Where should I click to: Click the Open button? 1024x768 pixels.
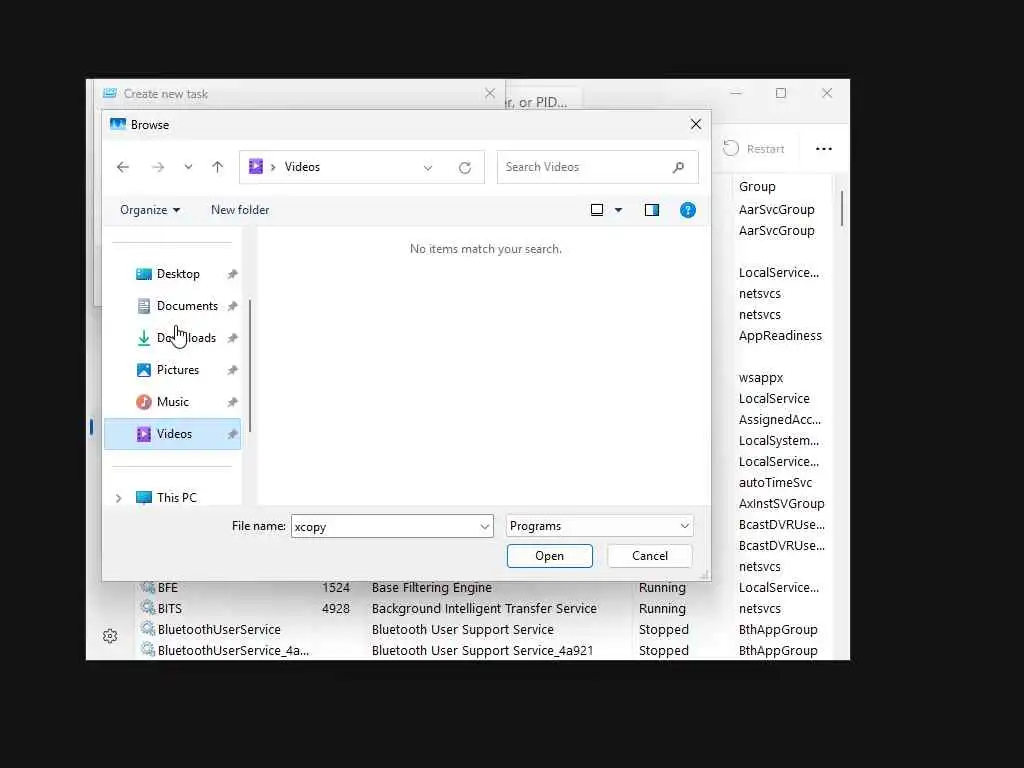coord(550,556)
